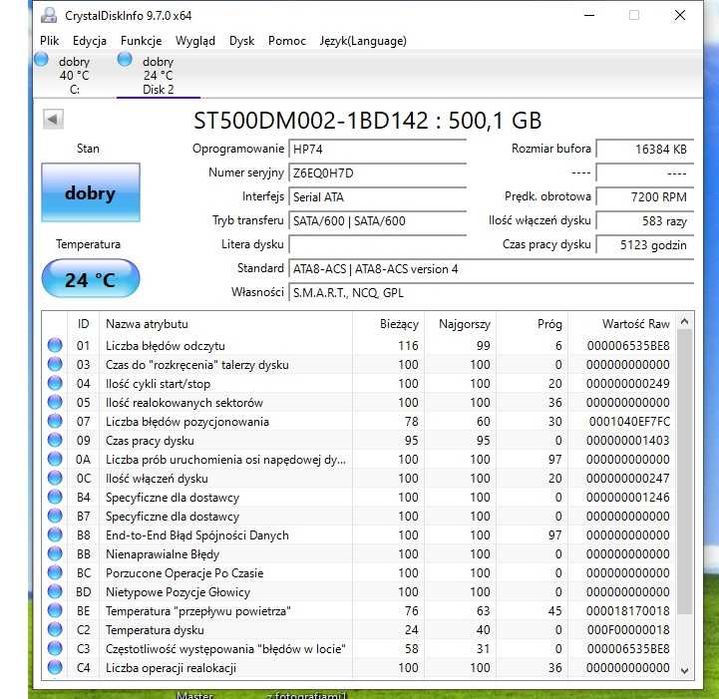Screen dimensions: 719x699
Task: Open the Język(Language) menu
Action: point(363,41)
